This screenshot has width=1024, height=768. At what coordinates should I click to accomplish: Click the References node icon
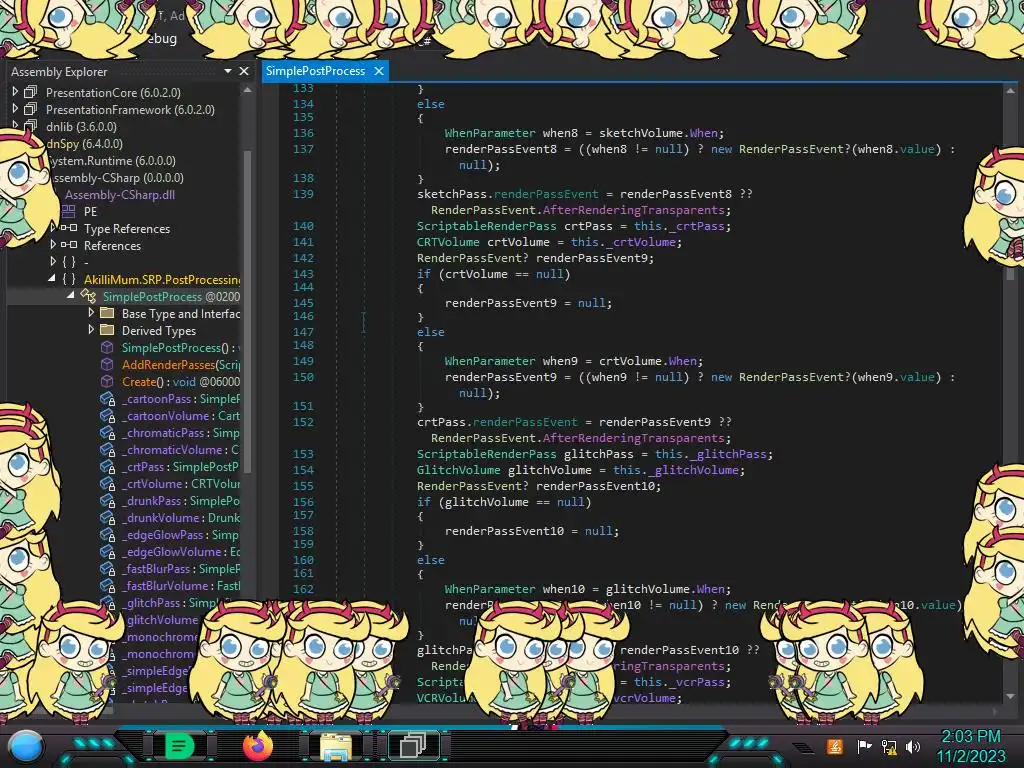pyautogui.click(x=69, y=245)
